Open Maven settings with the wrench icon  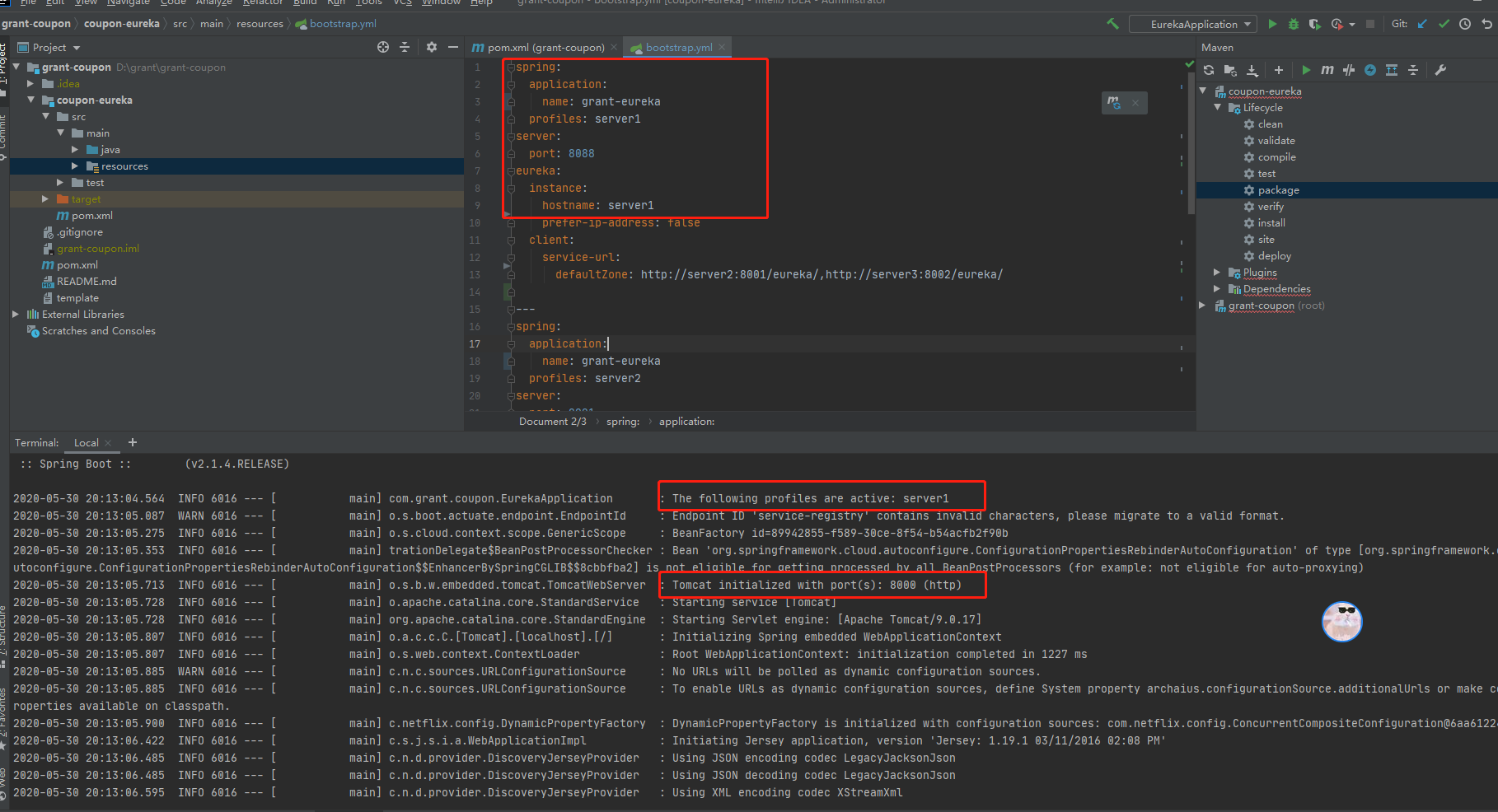click(1440, 70)
